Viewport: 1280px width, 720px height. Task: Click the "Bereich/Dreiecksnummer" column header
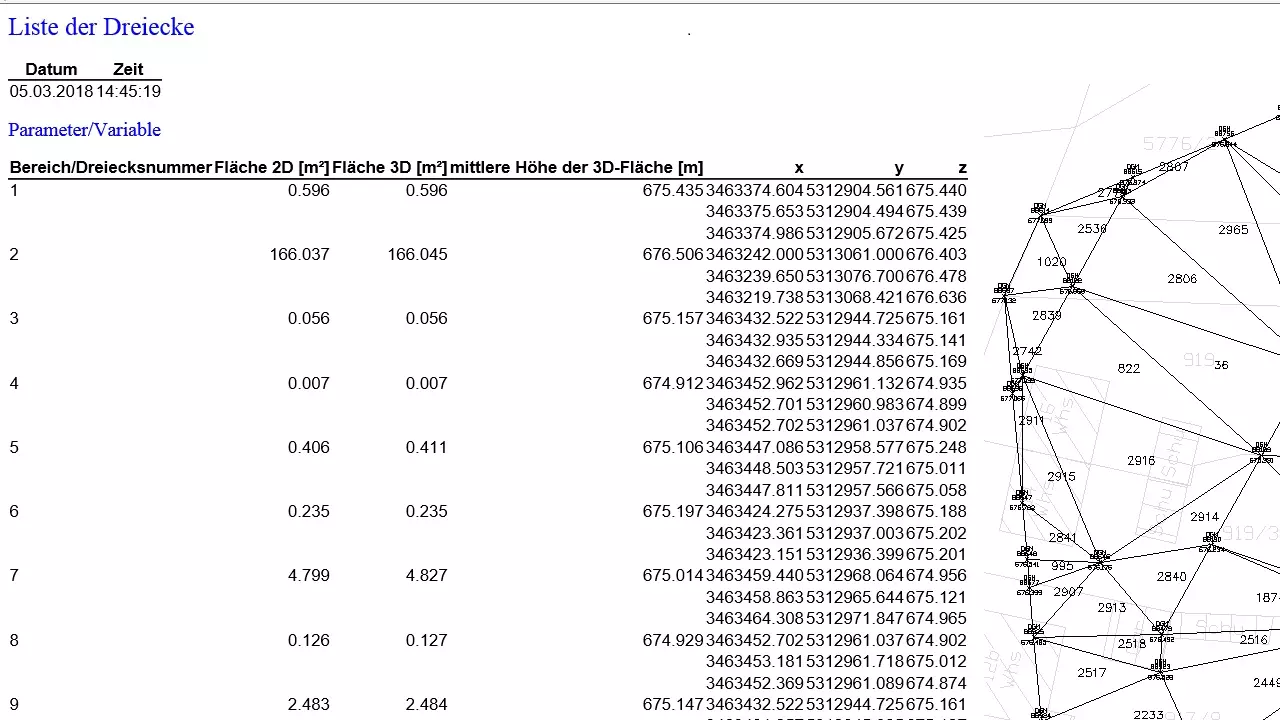[x=110, y=167]
